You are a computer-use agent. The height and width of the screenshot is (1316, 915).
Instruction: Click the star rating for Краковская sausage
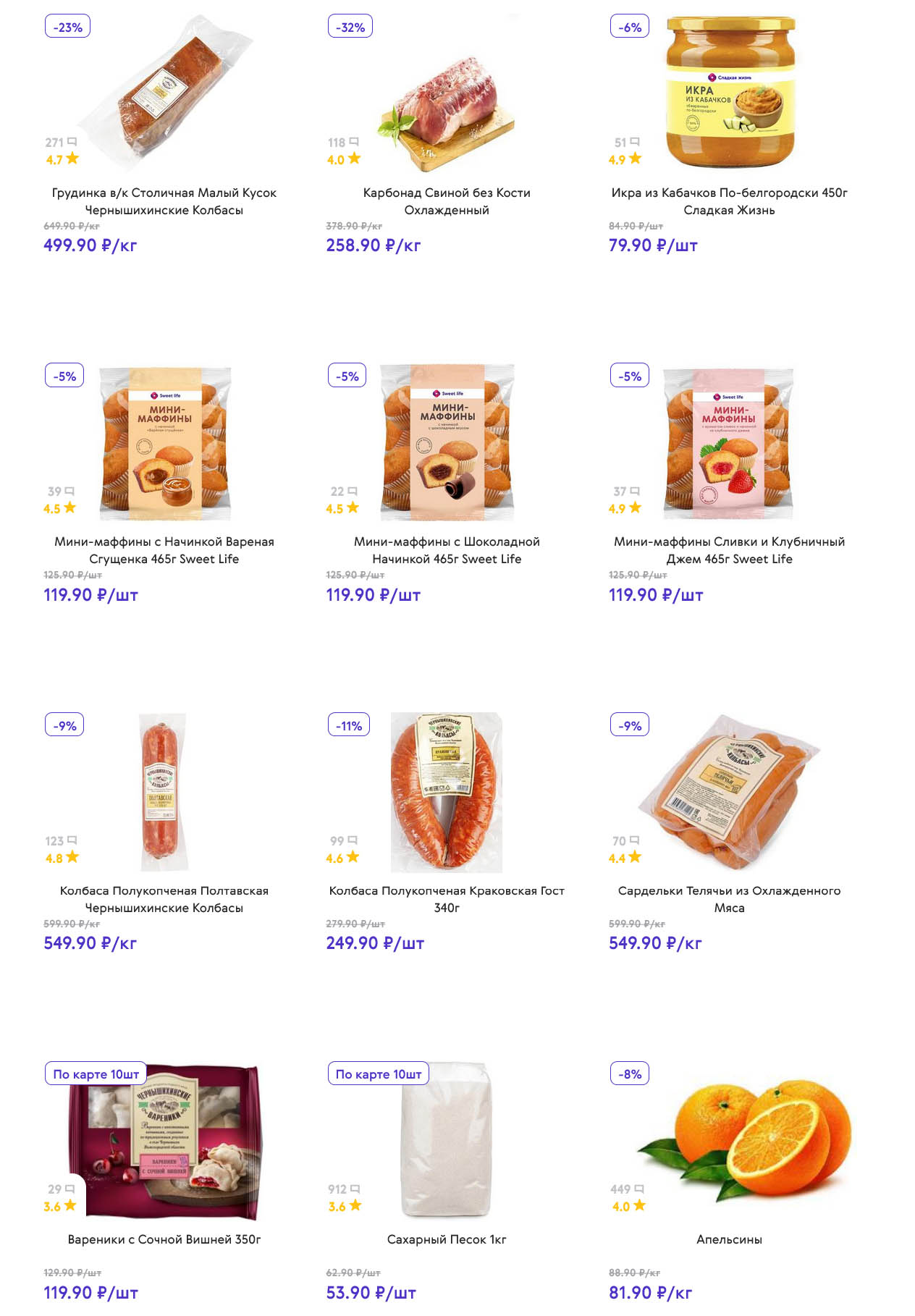tap(353, 857)
